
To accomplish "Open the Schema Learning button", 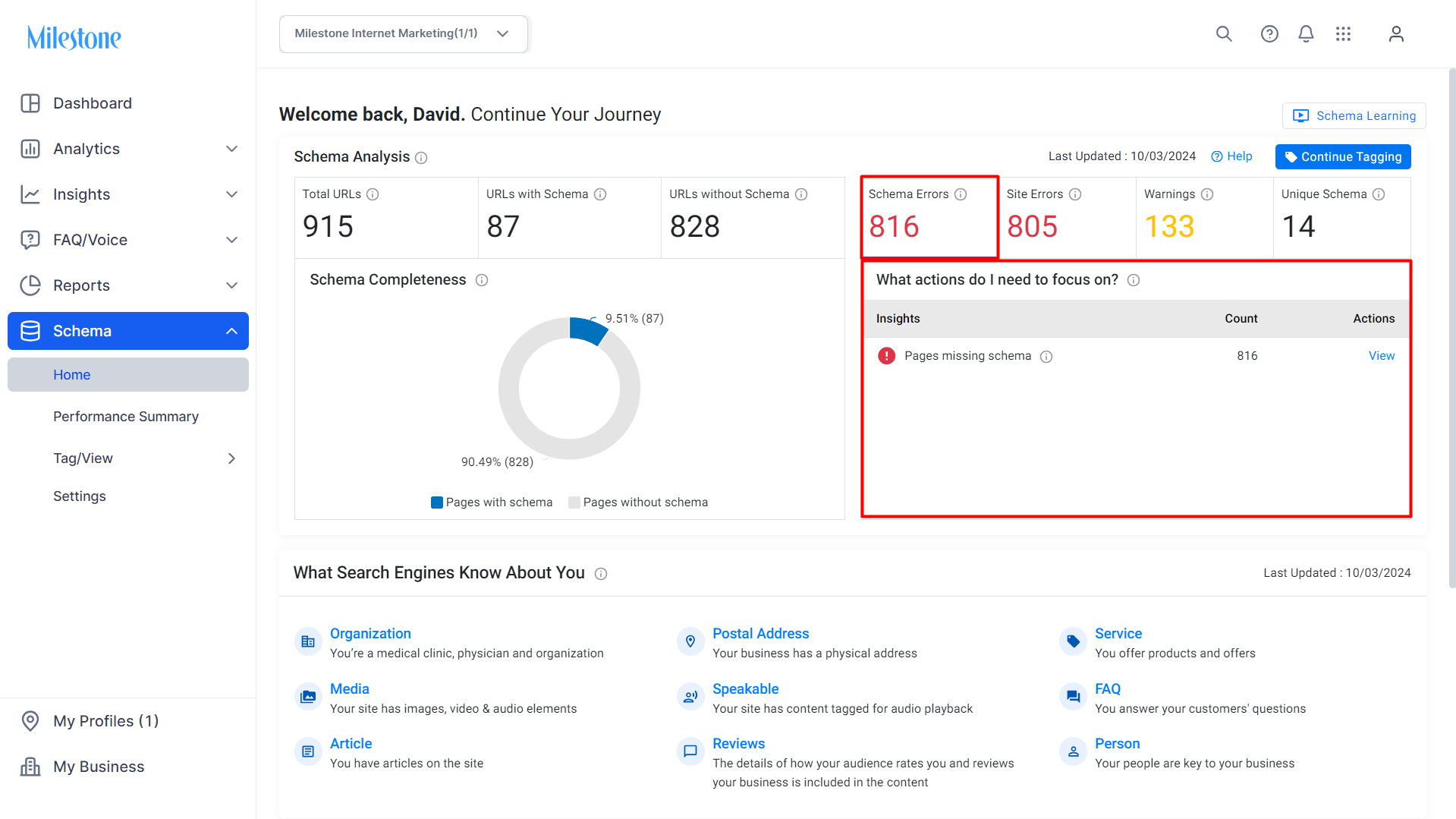I will 1354,116.
